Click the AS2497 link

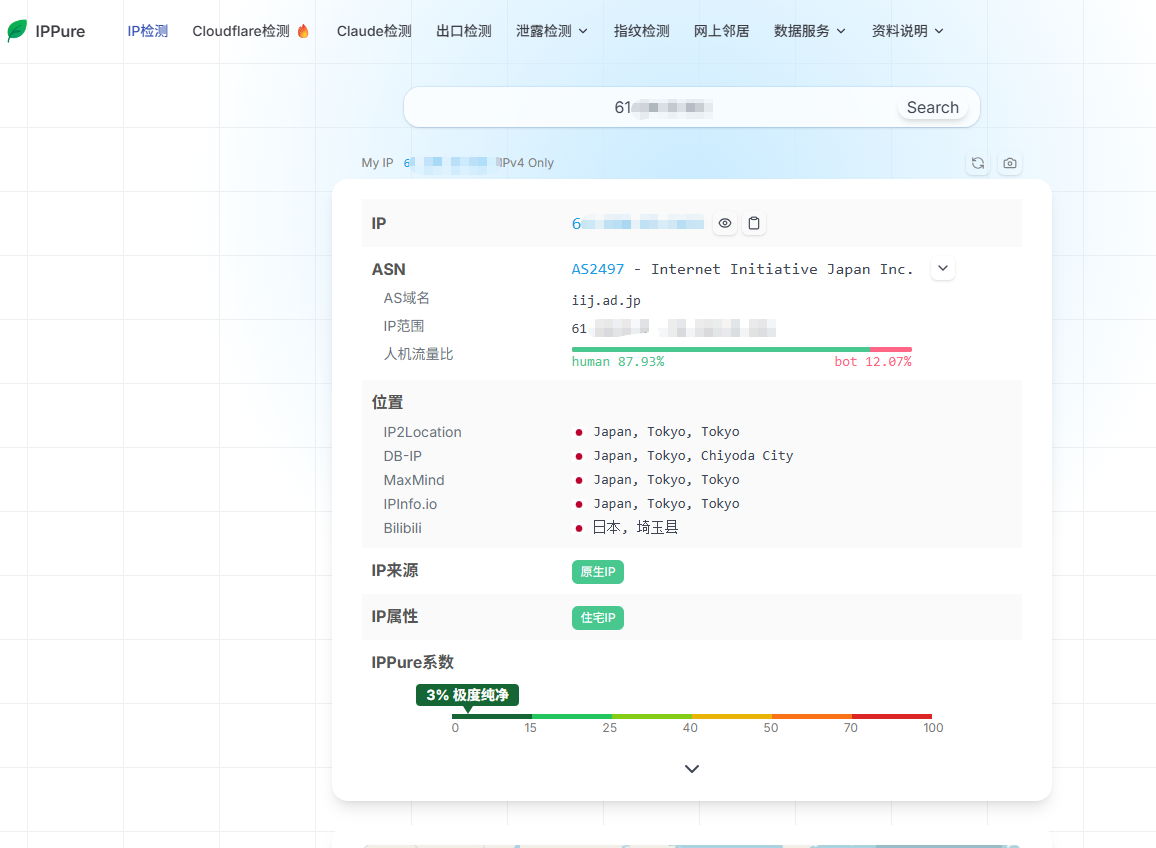pyautogui.click(x=598, y=269)
